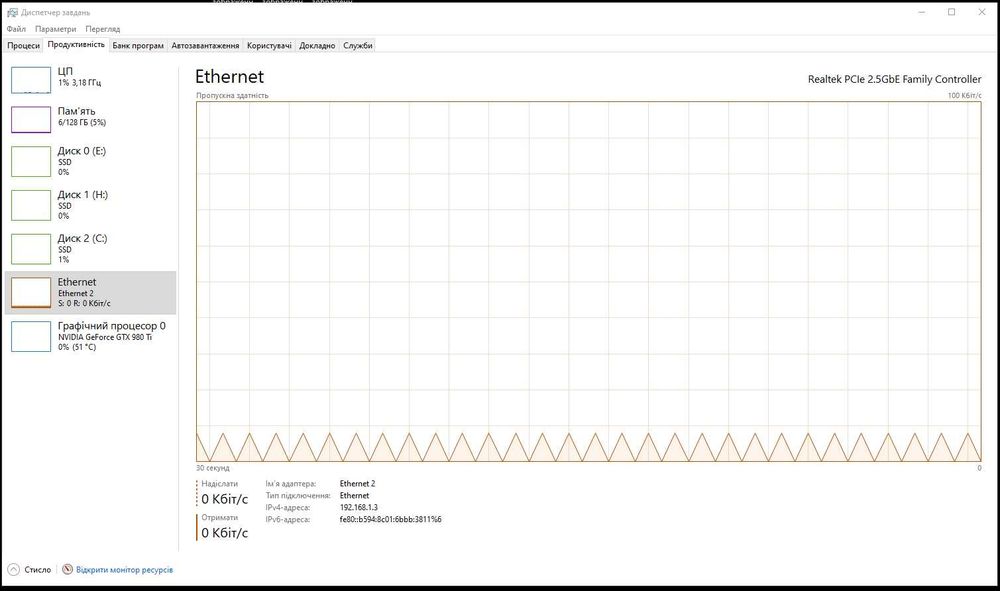Click Відкрити монітор ресурсів link

(124, 569)
